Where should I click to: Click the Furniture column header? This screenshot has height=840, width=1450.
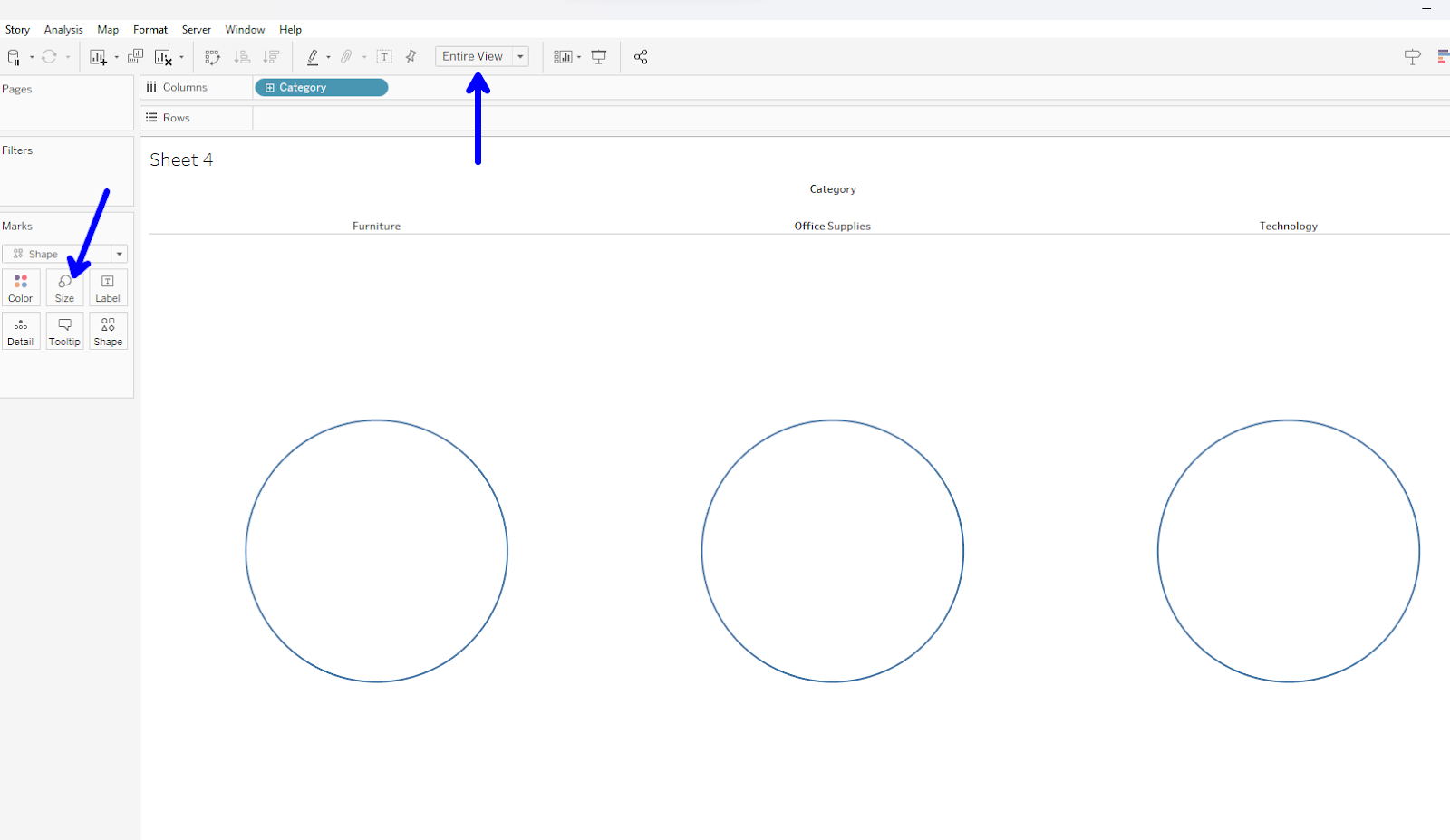(x=376, y=227)
